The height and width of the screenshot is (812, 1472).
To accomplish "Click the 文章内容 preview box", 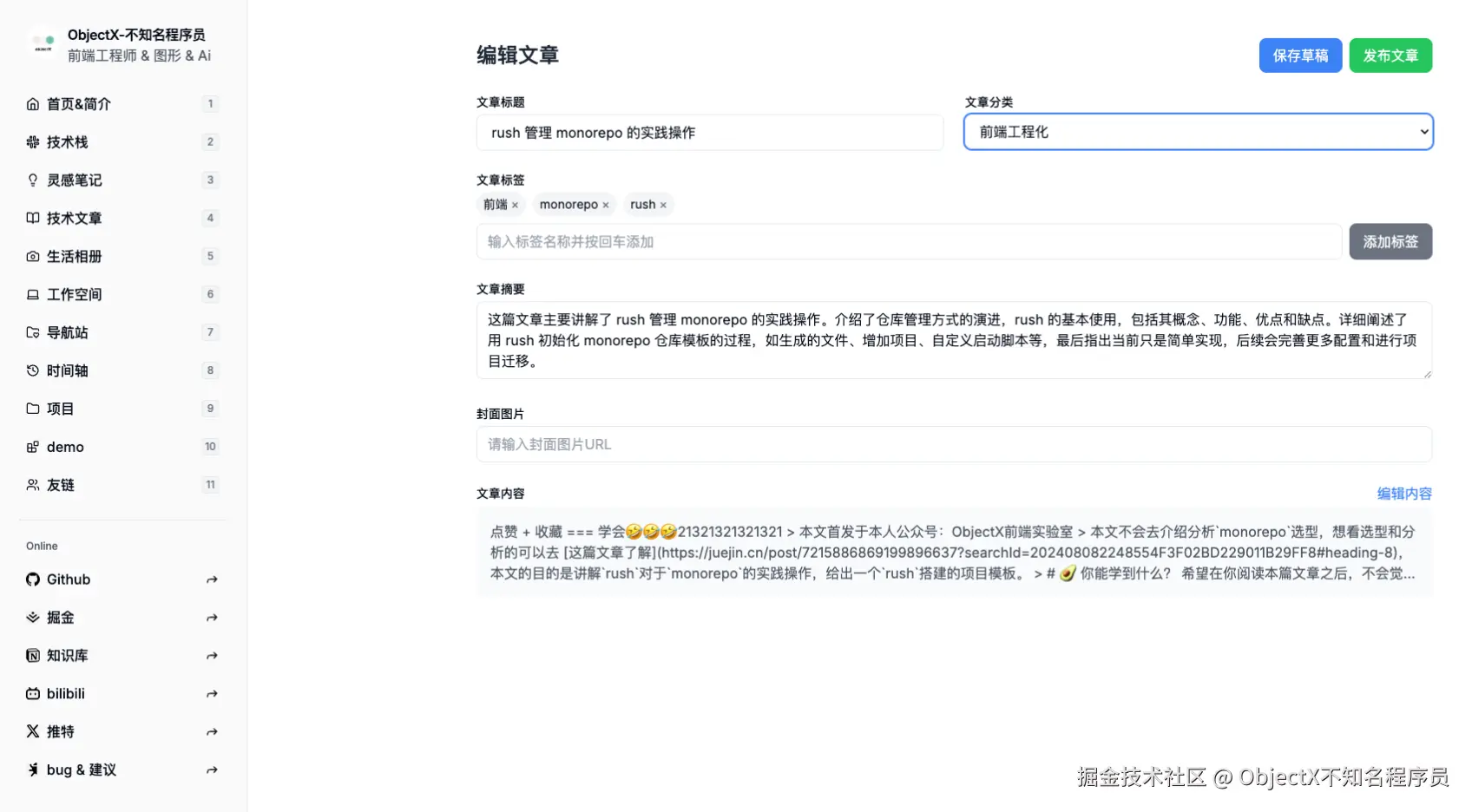I will 954,553.
